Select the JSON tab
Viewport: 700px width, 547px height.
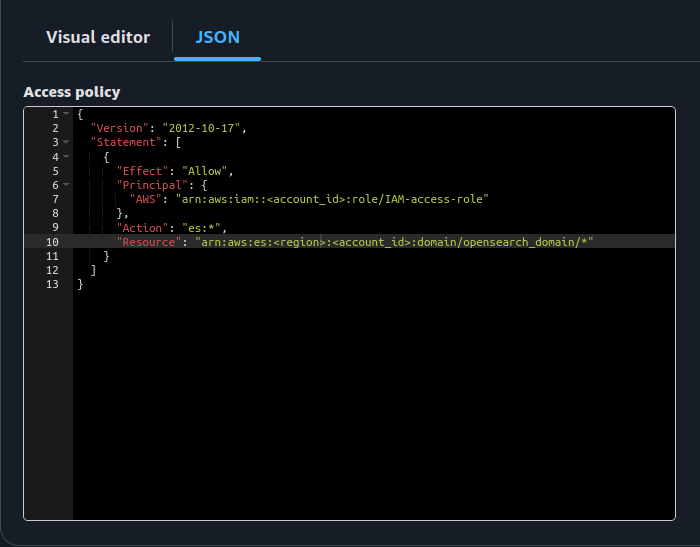pyautogui.click(x=217, y=37)
